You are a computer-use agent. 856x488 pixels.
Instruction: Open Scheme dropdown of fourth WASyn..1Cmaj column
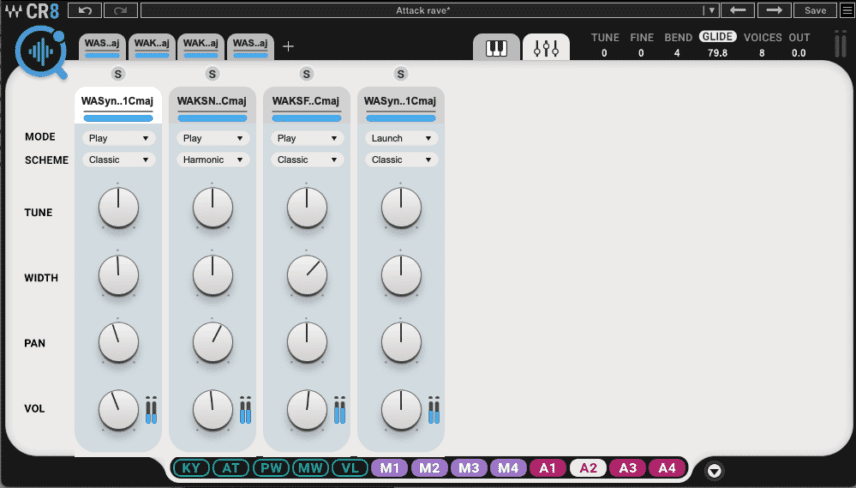pyautogui.click(x=401, y=159)
